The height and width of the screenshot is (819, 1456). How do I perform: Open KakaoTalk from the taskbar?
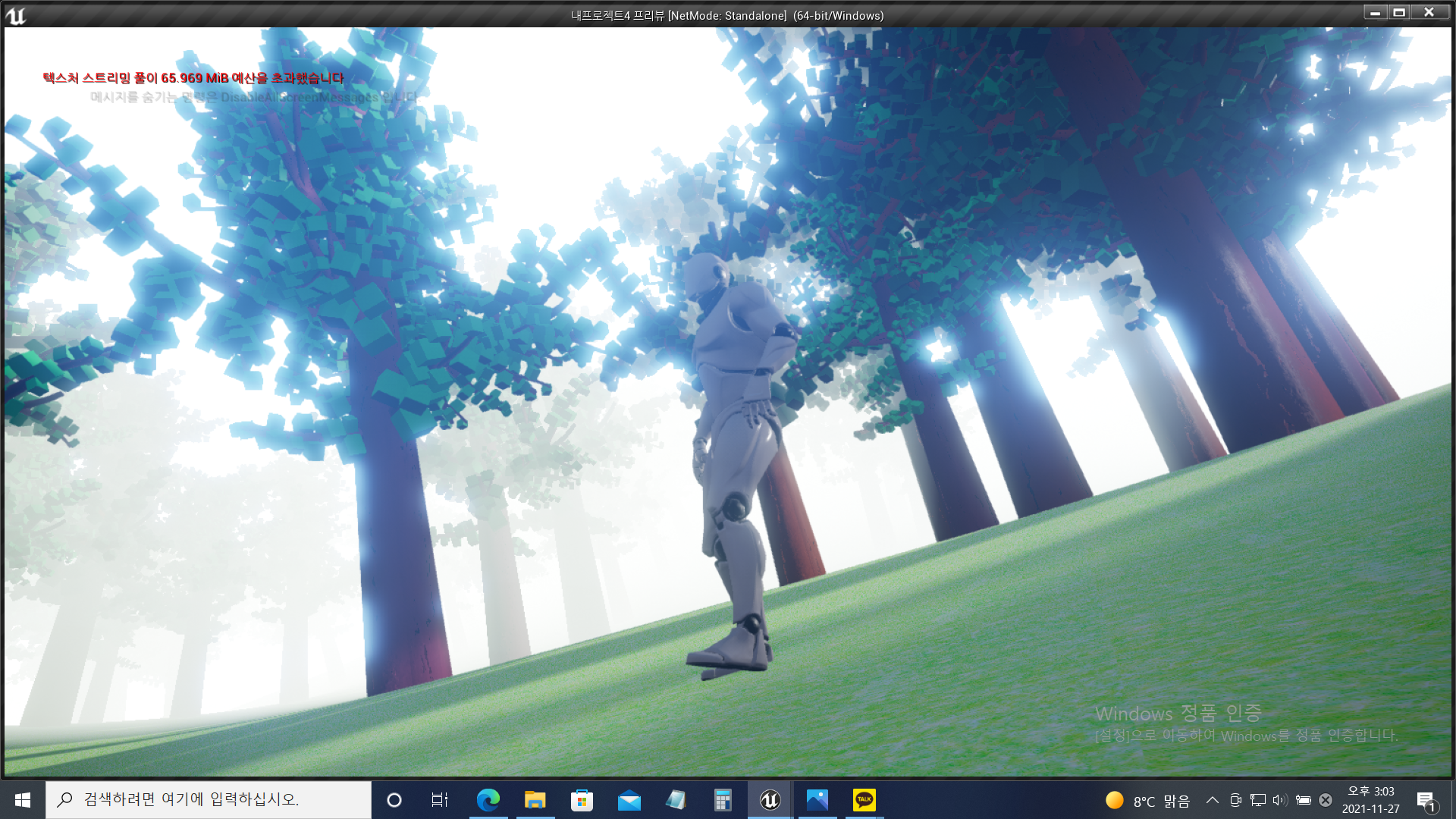tap(864, 800)
